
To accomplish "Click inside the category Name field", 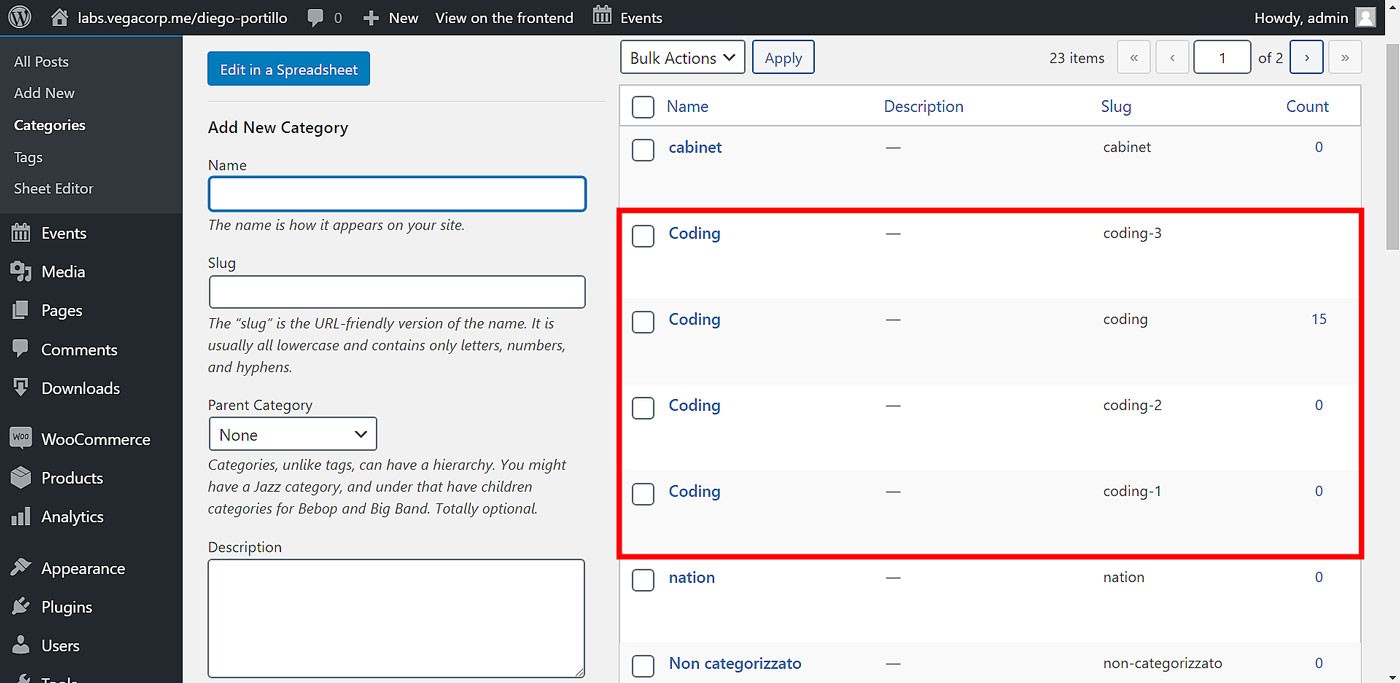I will click(x=396, y=193).
